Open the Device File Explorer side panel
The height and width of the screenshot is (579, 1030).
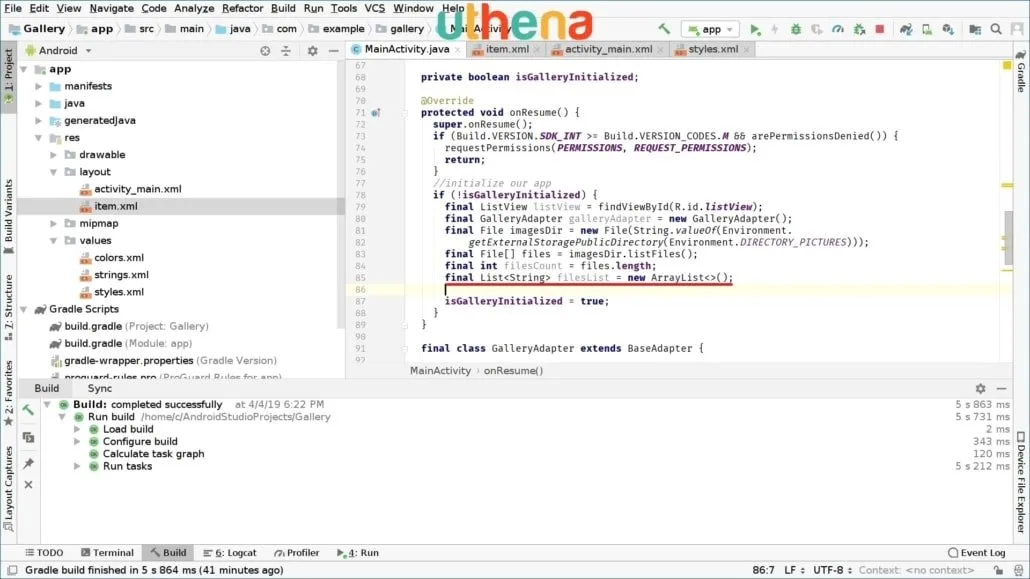point(1021,482)
